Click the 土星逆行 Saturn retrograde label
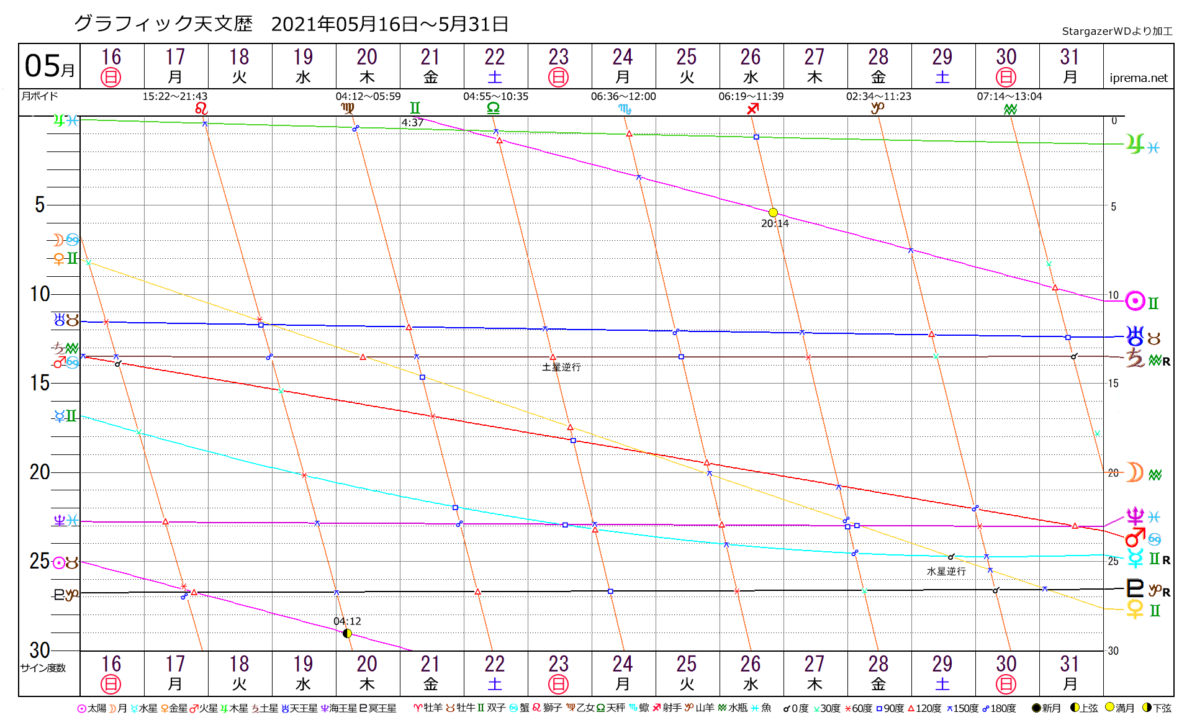Screen dimensions: 1192x720 pos(560,367)
